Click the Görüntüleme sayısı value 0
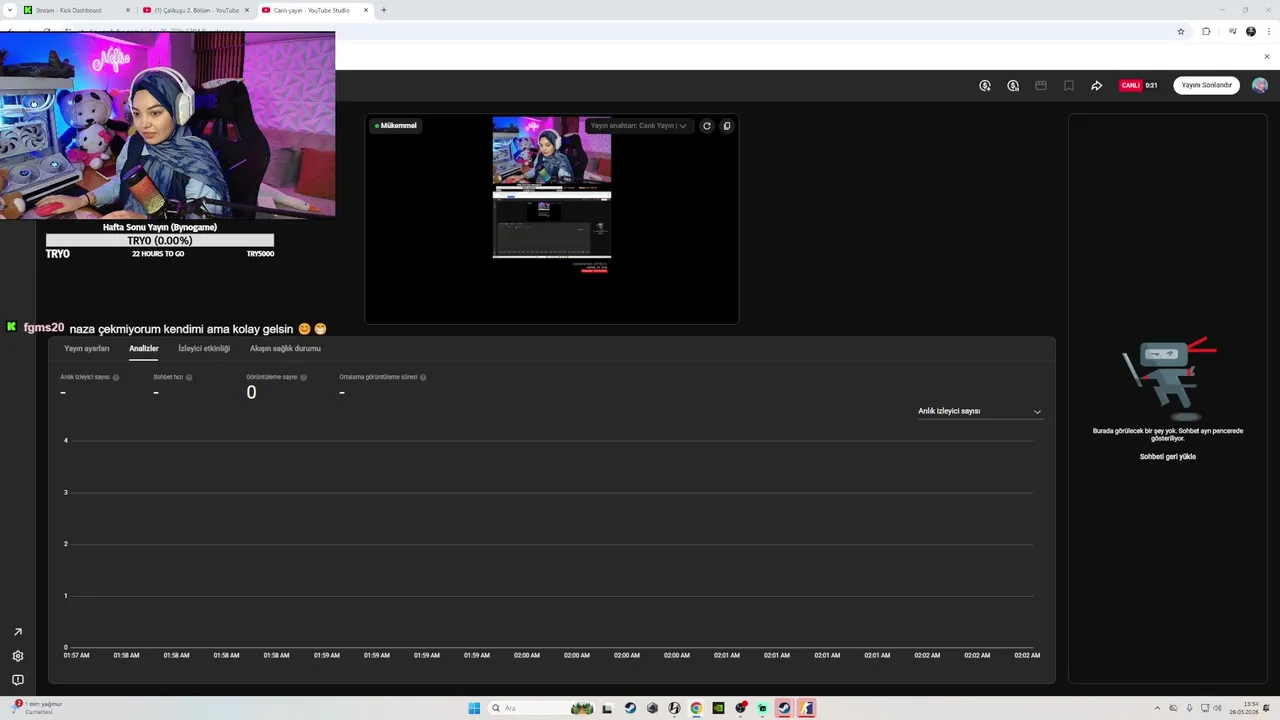 tap(251, 392)
